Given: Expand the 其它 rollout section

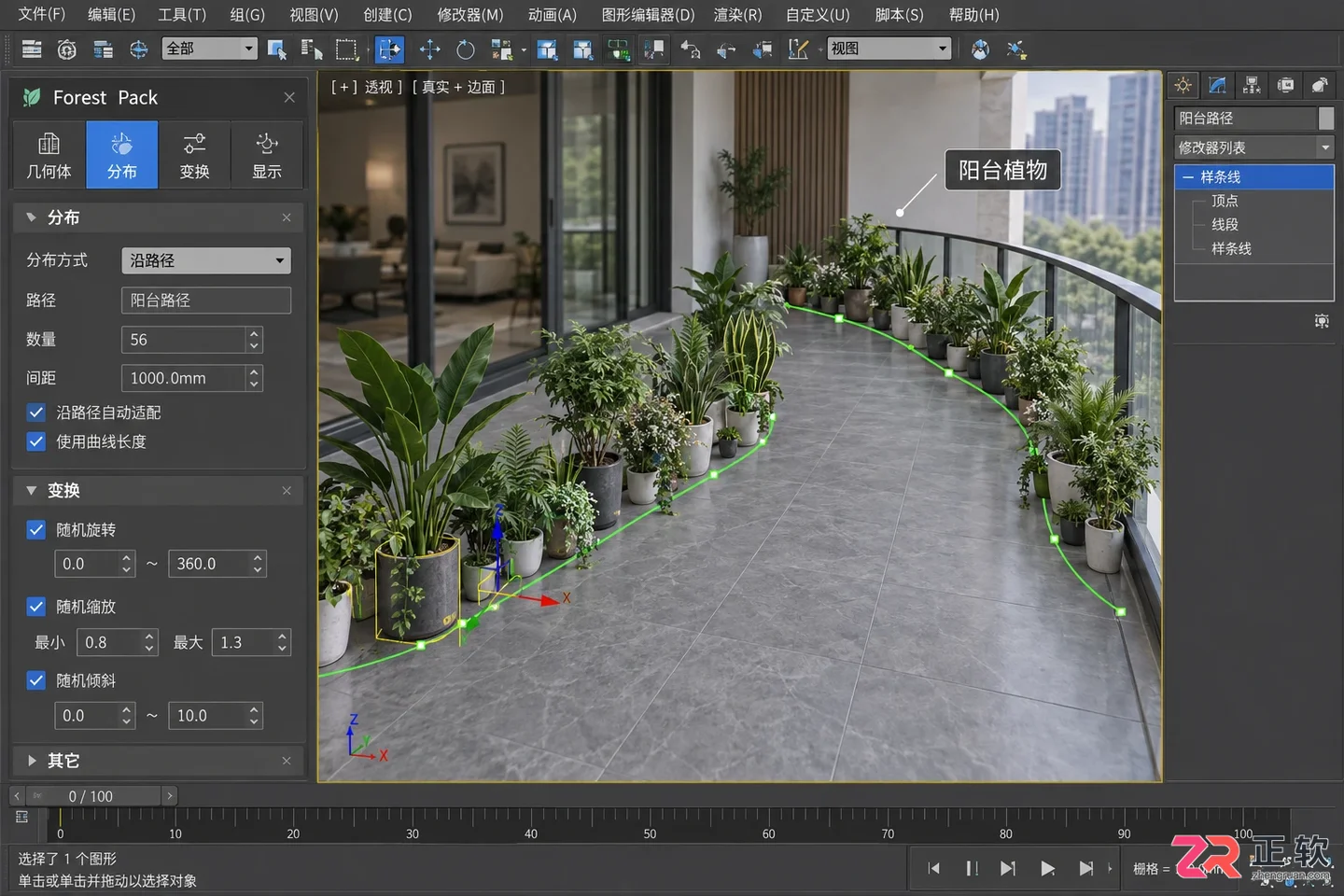Looking at the screenshot, I should point(32,761).
